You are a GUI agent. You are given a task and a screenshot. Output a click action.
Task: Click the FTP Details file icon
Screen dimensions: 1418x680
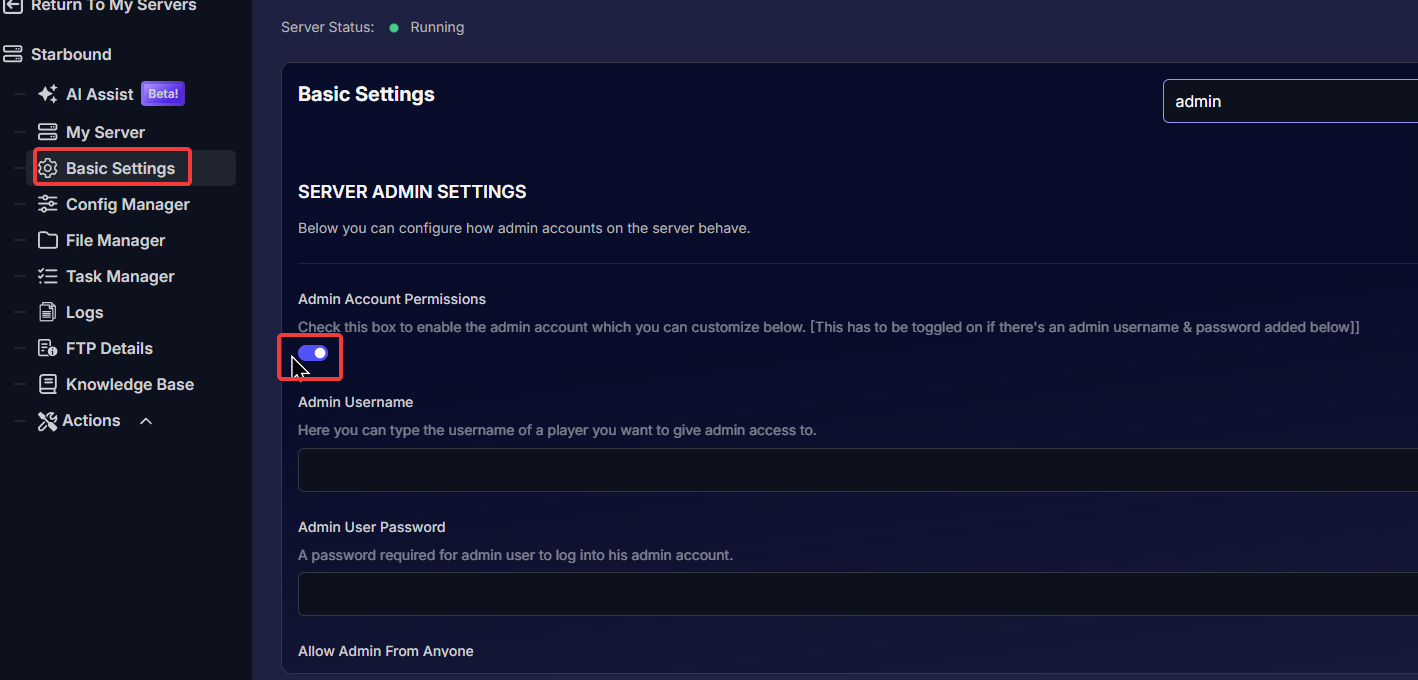tap(47, 348)
